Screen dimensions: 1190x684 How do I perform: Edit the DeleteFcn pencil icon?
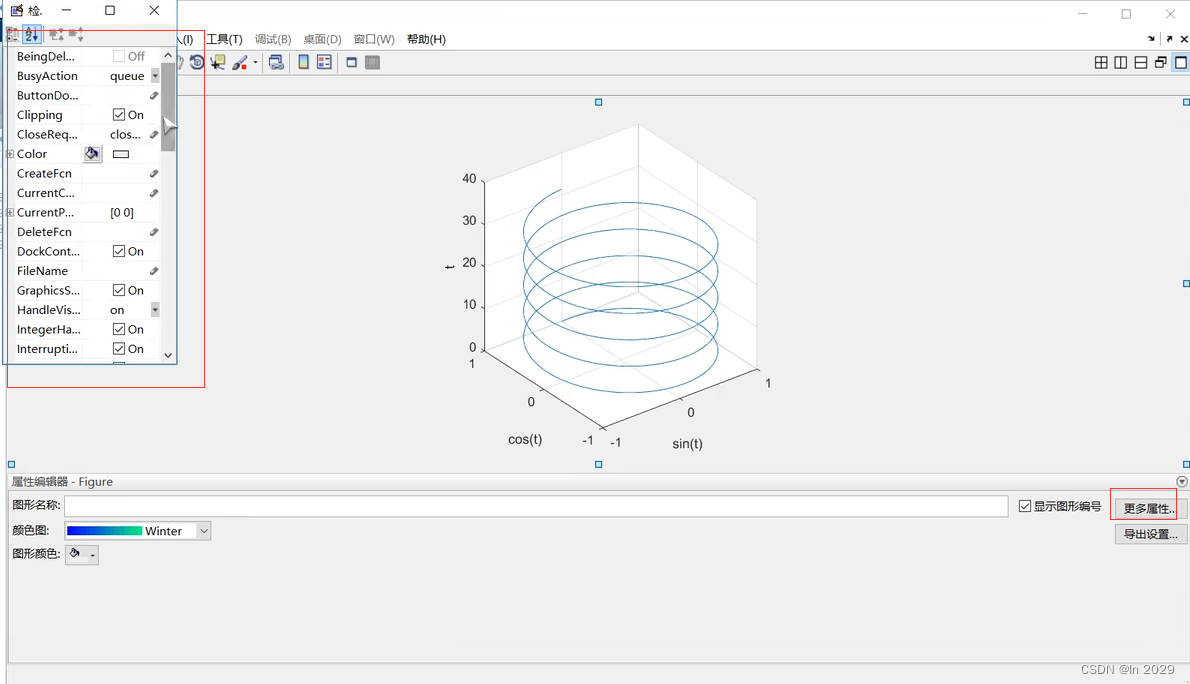(x=153, y=232)
